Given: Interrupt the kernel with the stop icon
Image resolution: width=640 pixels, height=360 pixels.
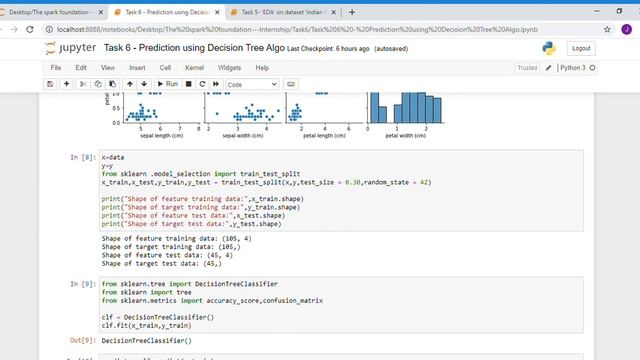Looking at the screenshot, I should [x=189, y=84].
